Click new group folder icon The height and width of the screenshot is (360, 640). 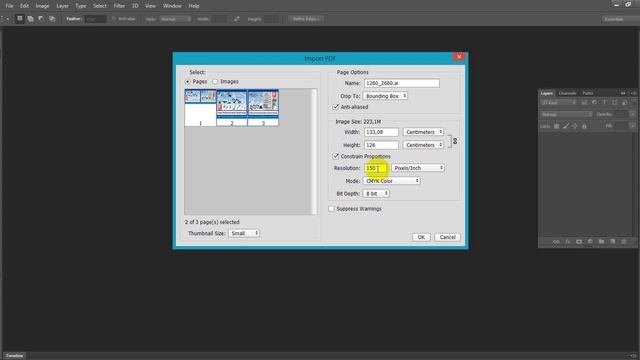click(x=601, y=242)
